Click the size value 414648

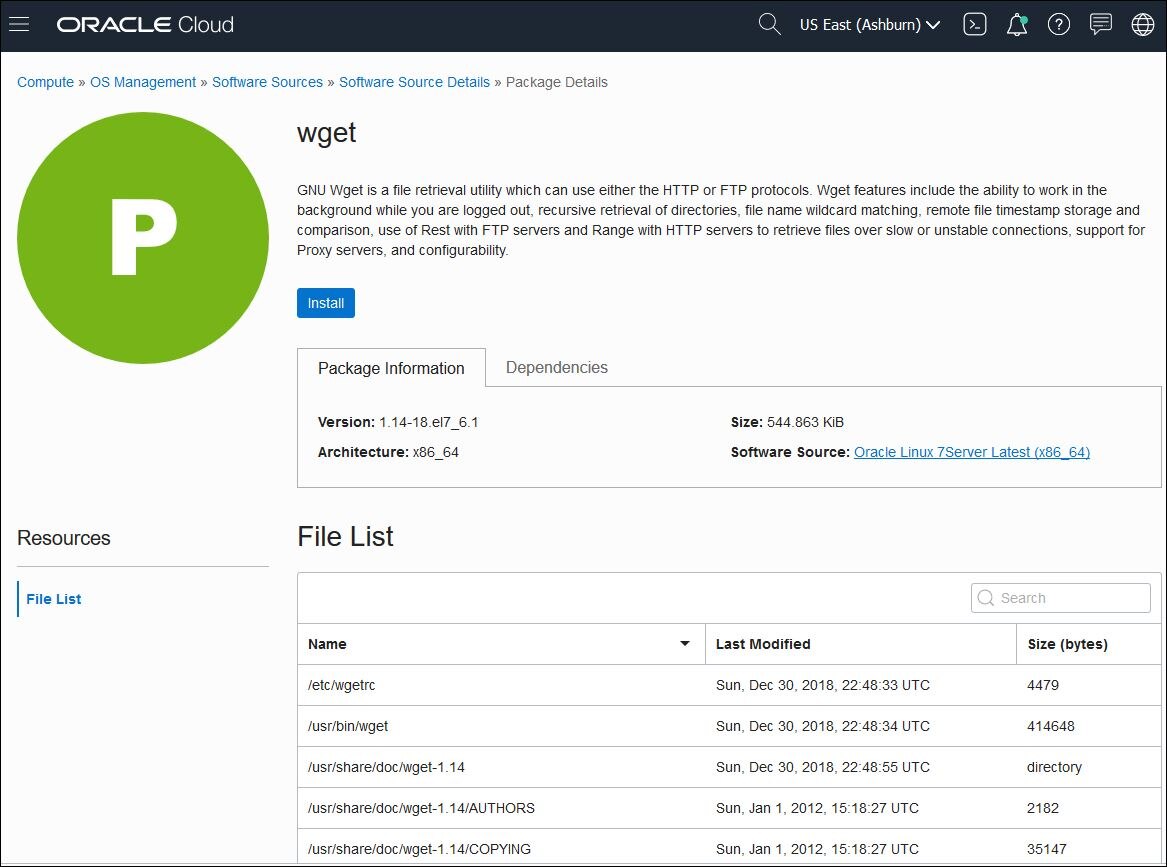pos(1050,726)
